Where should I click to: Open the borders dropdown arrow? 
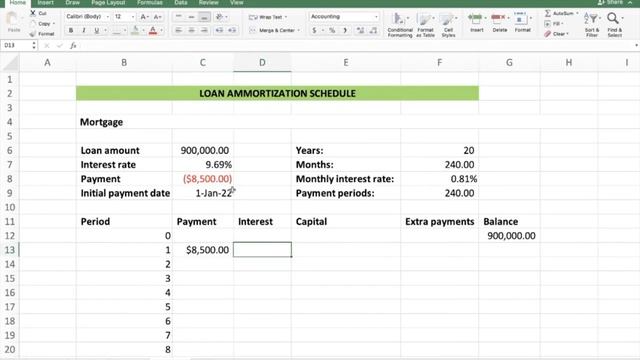pyautogui.click(x=125, y=30)
